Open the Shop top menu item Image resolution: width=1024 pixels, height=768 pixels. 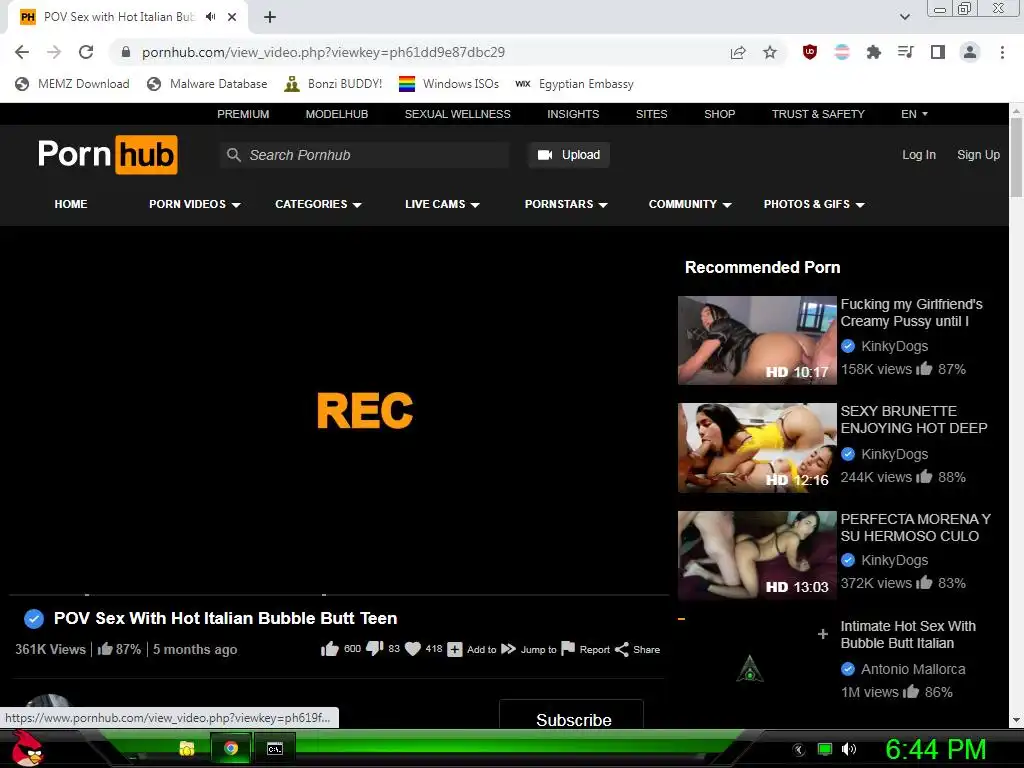coord(720,114)
